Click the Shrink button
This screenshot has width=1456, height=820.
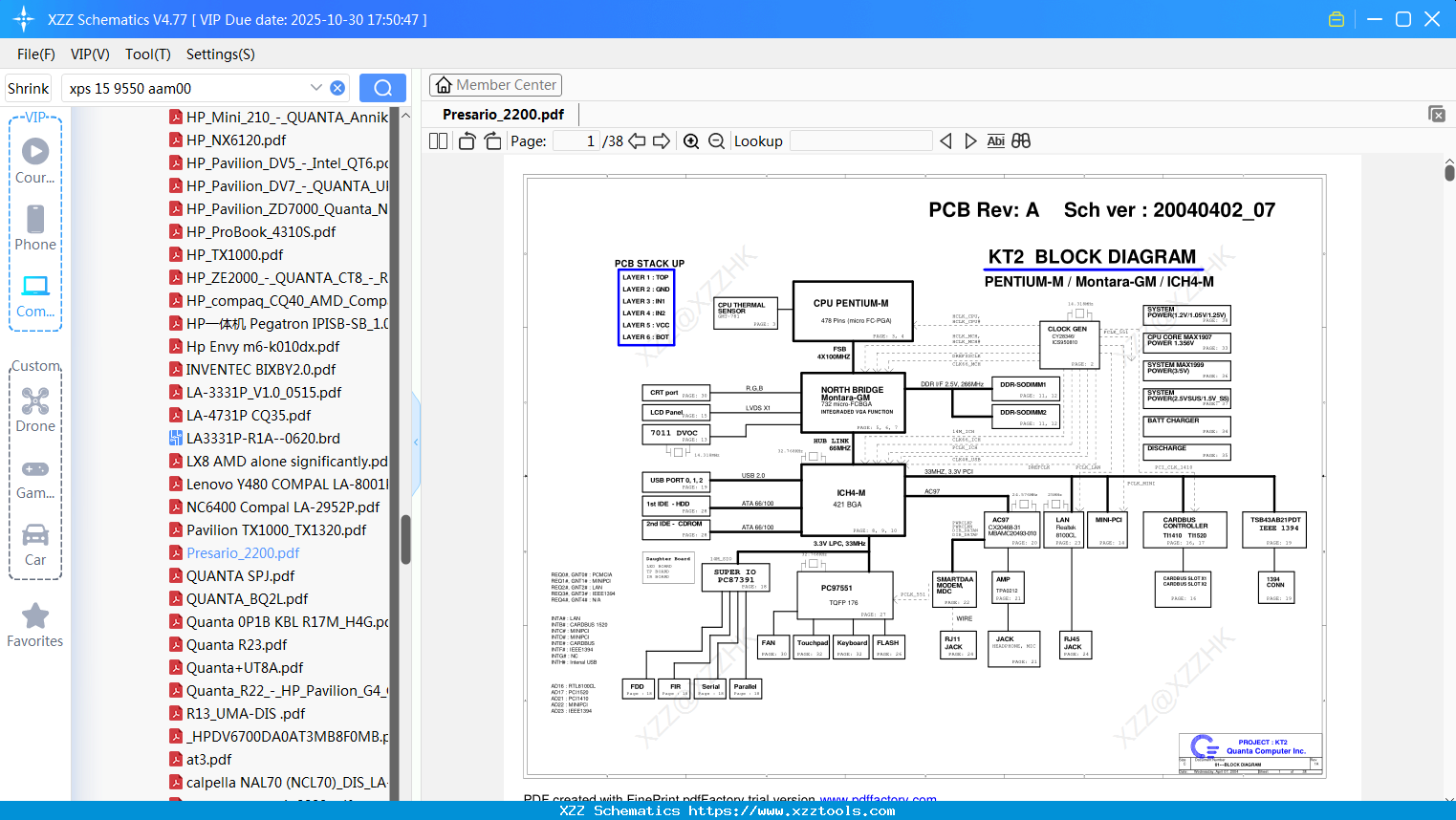click(29, 88)
